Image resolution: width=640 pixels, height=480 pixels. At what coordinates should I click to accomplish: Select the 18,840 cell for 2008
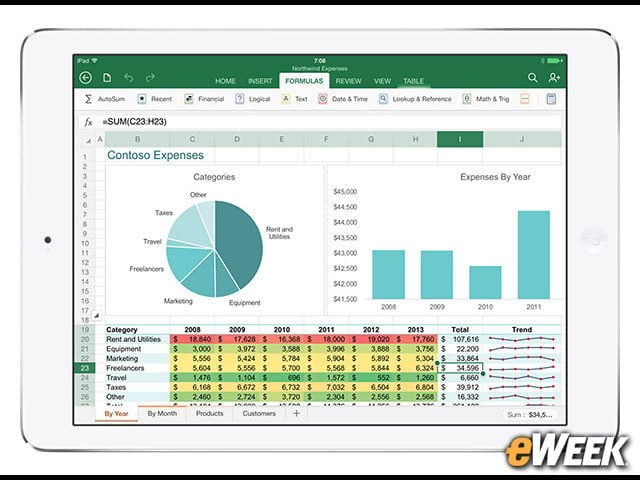192,339
